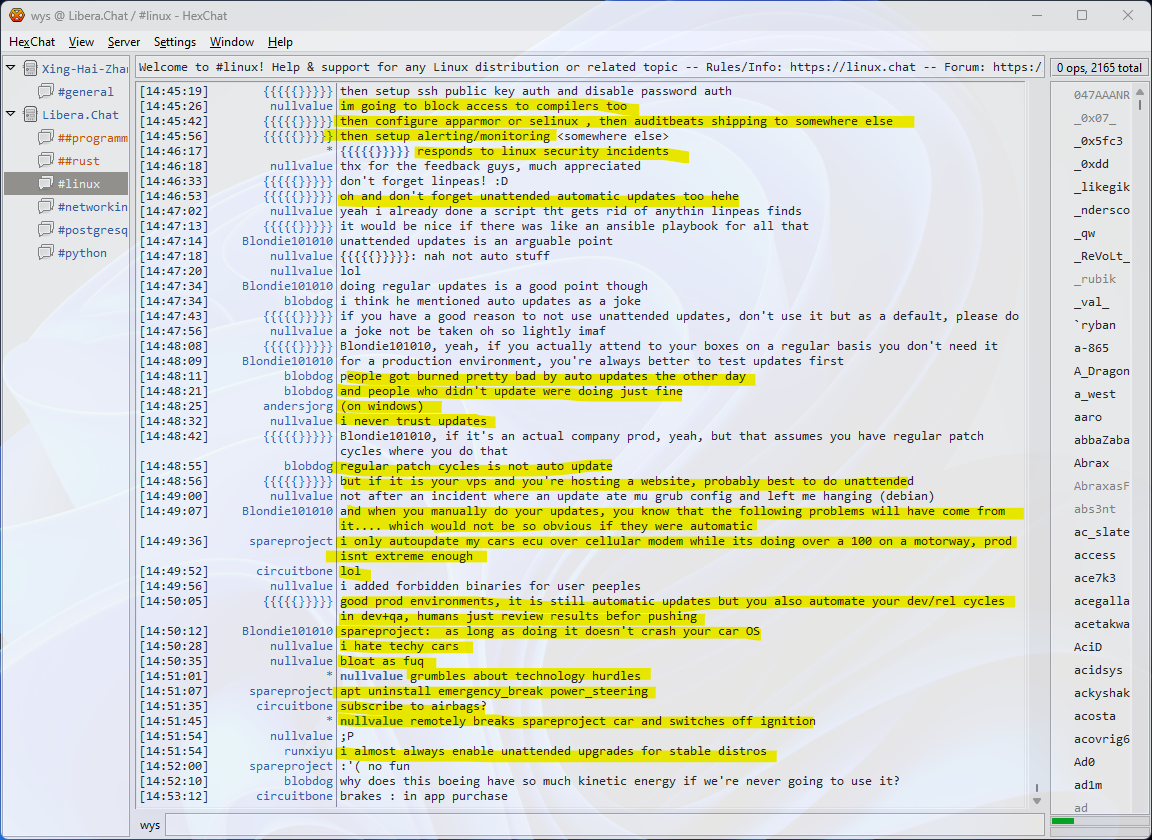
Task: Click the Libera.Chat server icon
Action: 30,115
